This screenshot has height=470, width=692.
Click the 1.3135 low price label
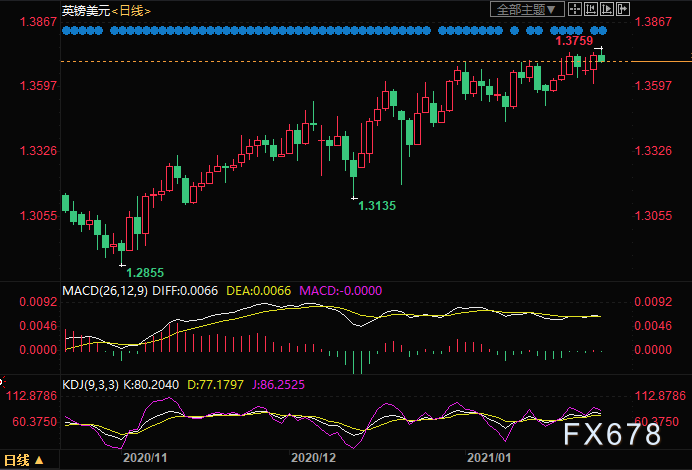(377, 206)
